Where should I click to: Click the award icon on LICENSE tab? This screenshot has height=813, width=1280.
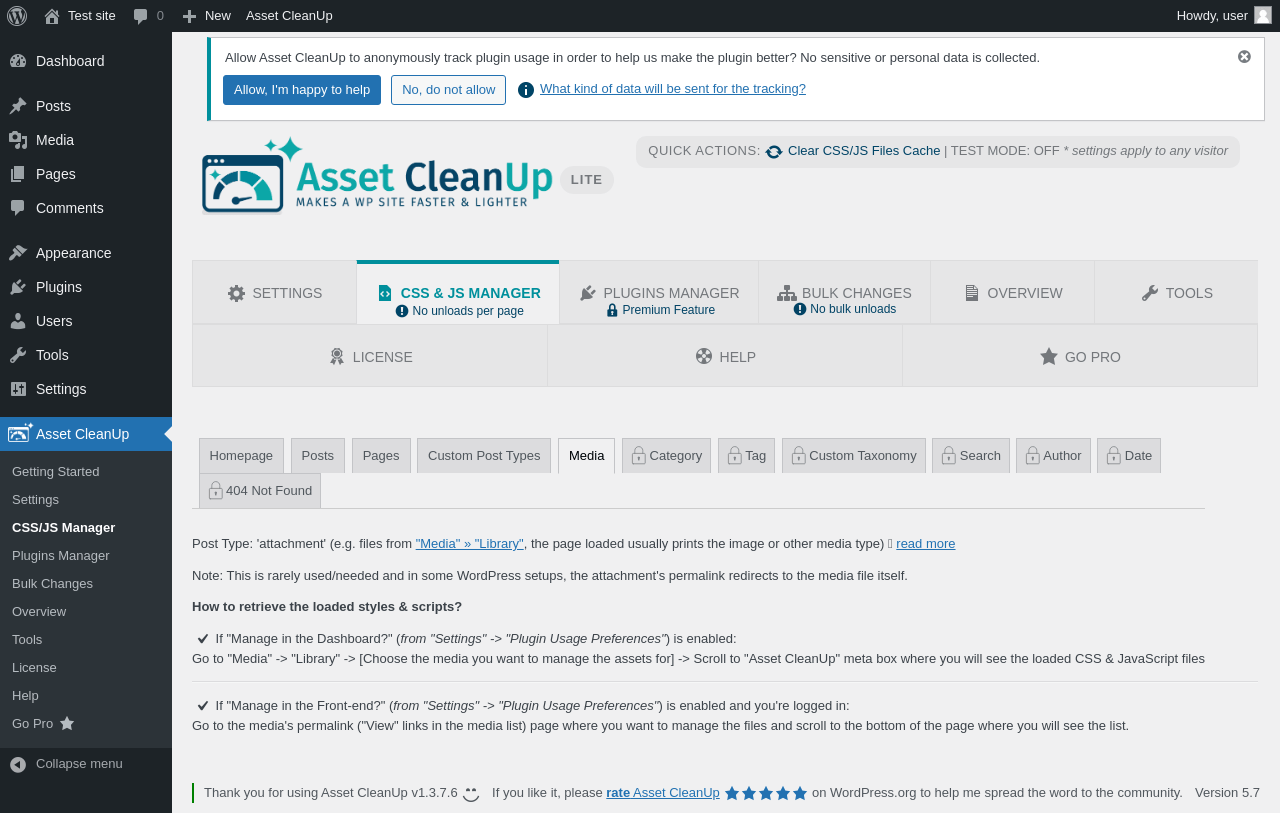coord(337,356)
